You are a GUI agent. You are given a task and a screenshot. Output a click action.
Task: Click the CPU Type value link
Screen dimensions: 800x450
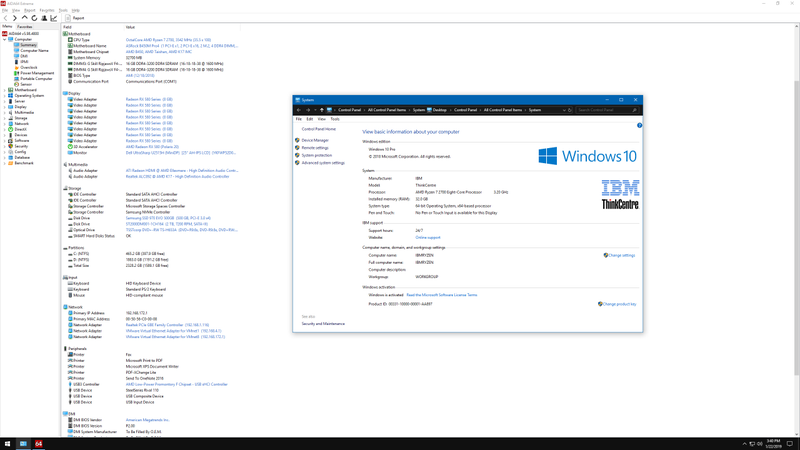(x=168, y=40)
